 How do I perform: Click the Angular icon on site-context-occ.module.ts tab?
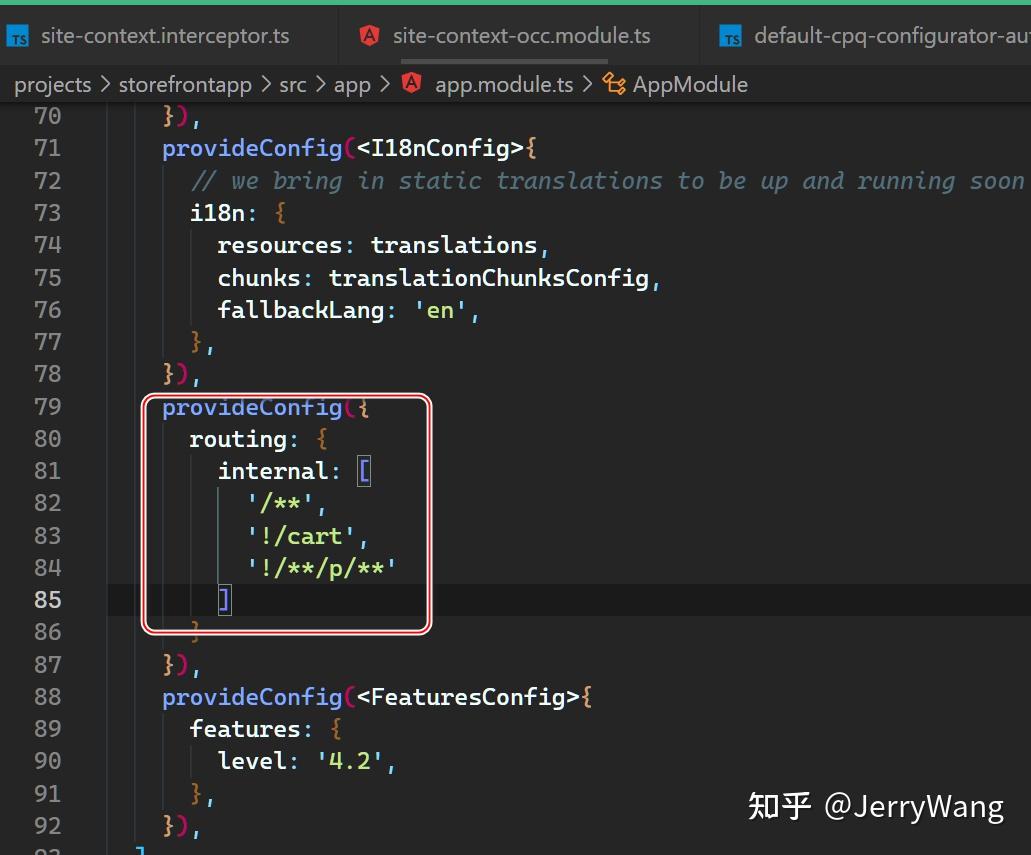tap(369, 35)
